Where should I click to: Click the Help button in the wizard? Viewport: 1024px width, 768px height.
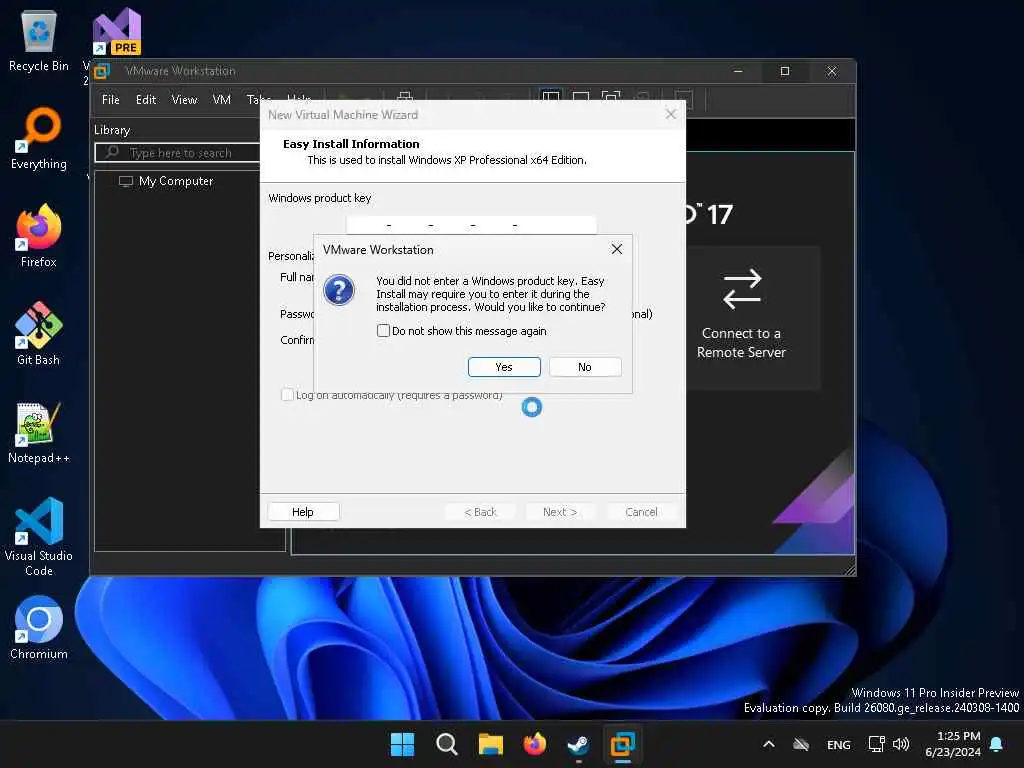coord(303,512)
